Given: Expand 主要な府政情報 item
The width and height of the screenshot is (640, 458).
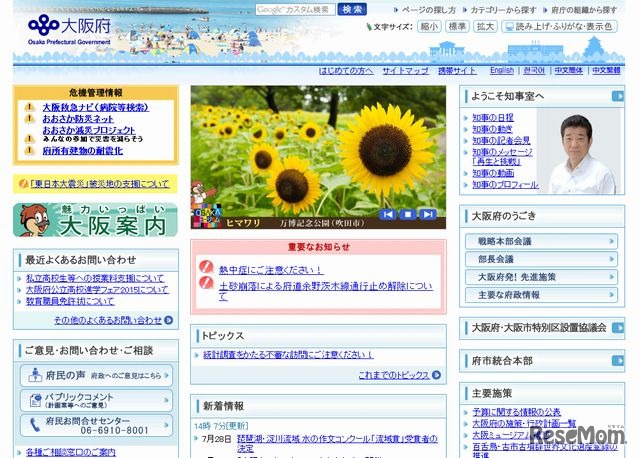Looking at the screenshot, I should click(541, 295).
